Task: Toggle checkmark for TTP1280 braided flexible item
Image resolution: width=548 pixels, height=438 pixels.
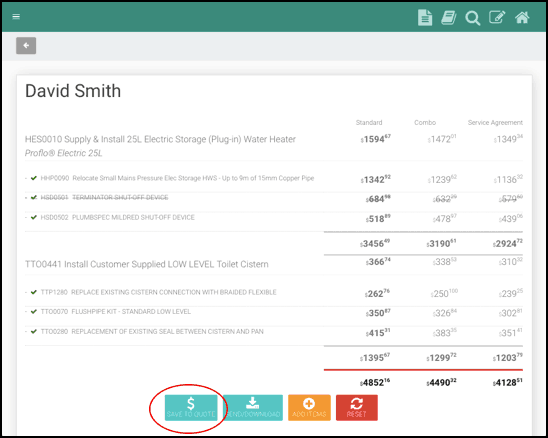Action: (x=34, y=292)
